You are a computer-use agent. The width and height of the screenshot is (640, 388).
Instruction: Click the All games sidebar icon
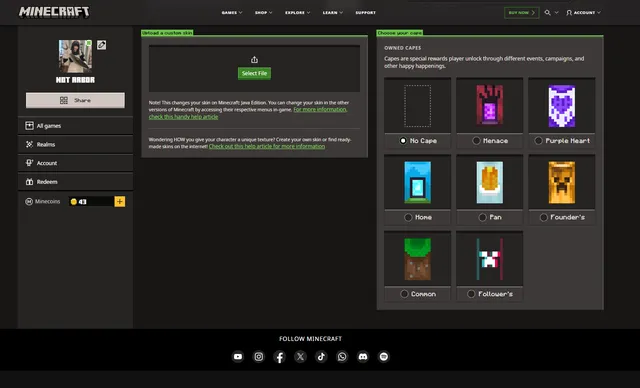[29, 126]
